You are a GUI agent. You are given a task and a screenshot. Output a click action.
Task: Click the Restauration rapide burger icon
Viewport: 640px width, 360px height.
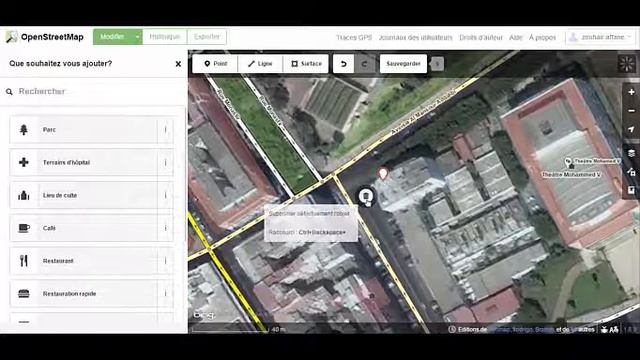tap(24, 294)
